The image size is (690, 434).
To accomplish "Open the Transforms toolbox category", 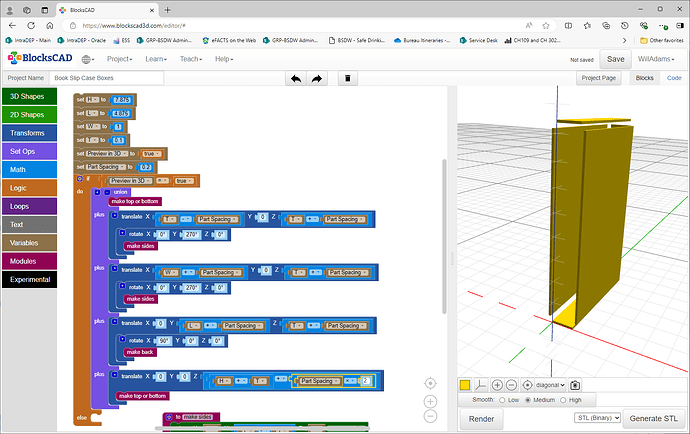I will tap(29, 133).
